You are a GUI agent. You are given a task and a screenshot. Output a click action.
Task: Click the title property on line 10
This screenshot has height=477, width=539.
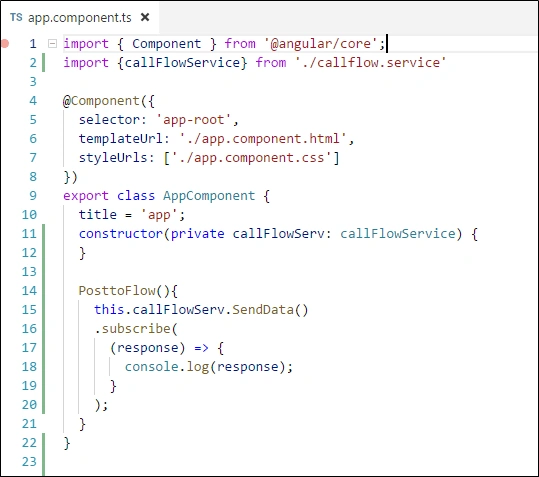coord(98,215)
